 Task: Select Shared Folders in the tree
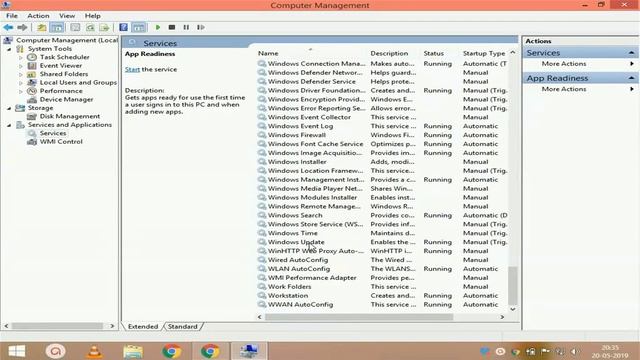coord(64,74)
